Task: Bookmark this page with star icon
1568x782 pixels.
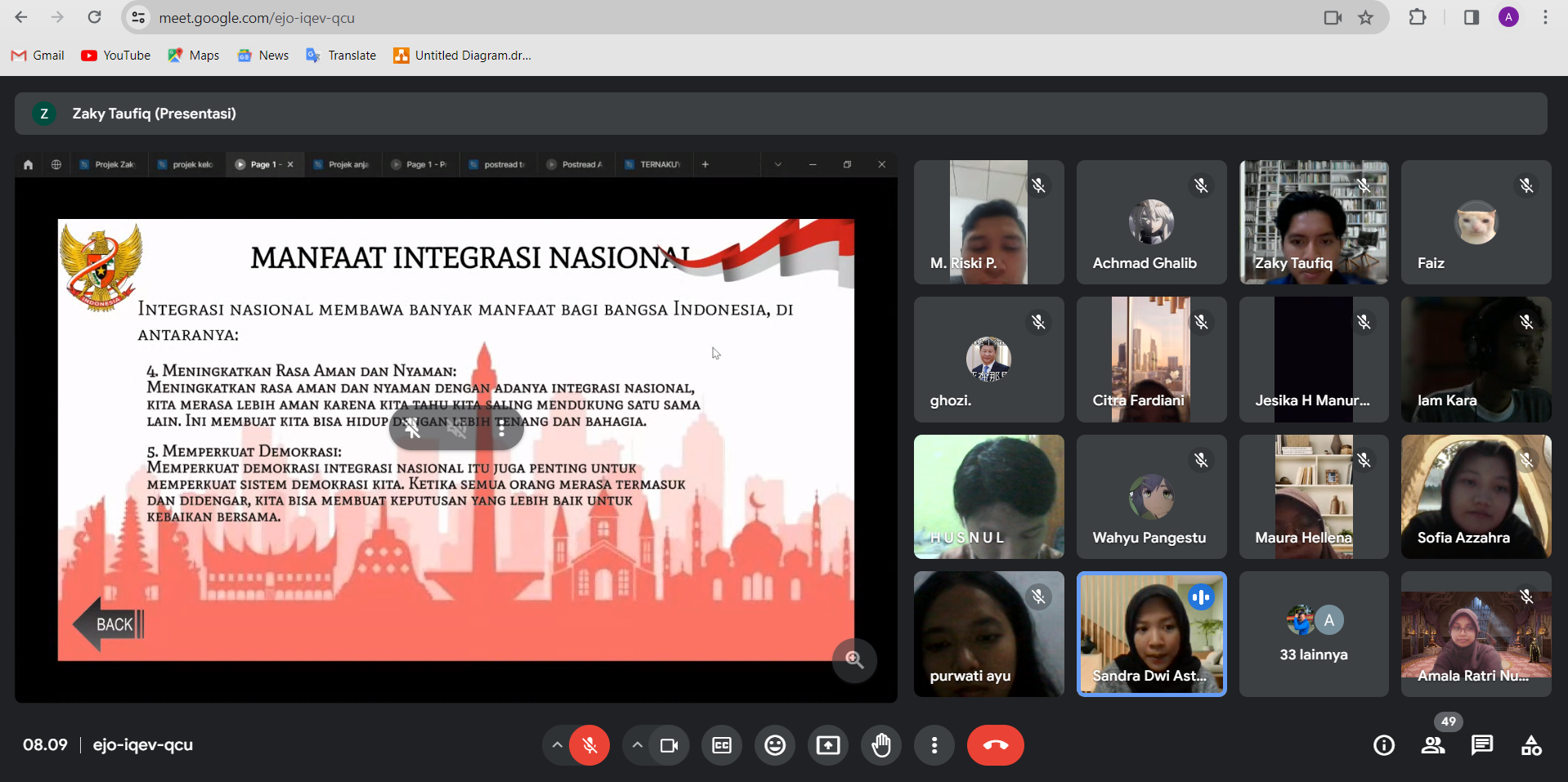Action: [1365, 17]
